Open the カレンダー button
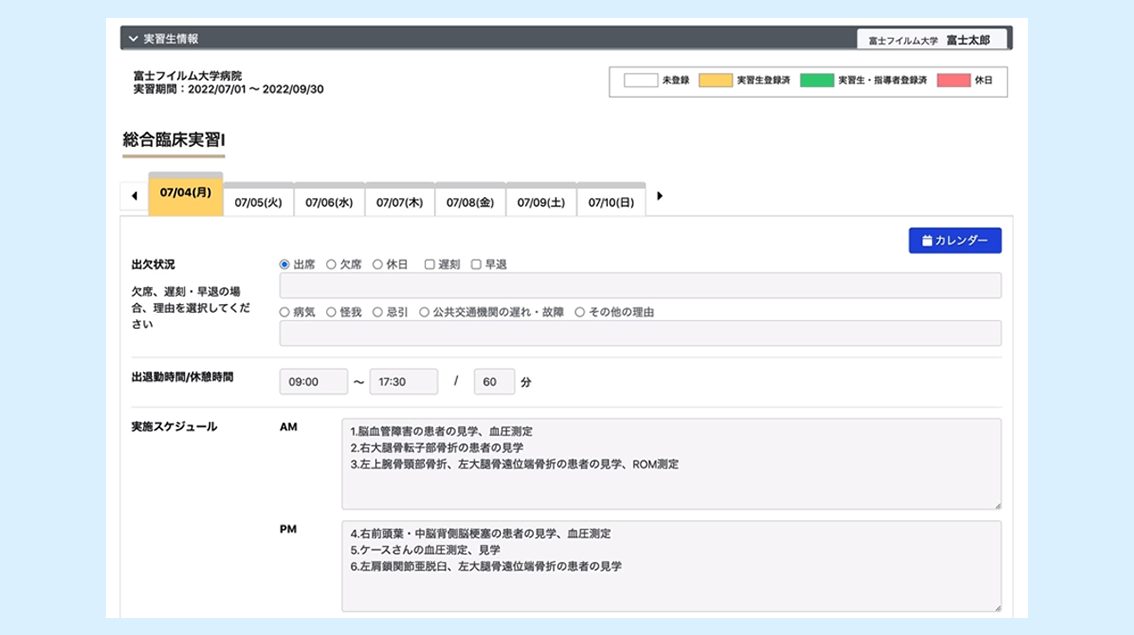This screenshot has width=1134, height=635. (954, 241)
